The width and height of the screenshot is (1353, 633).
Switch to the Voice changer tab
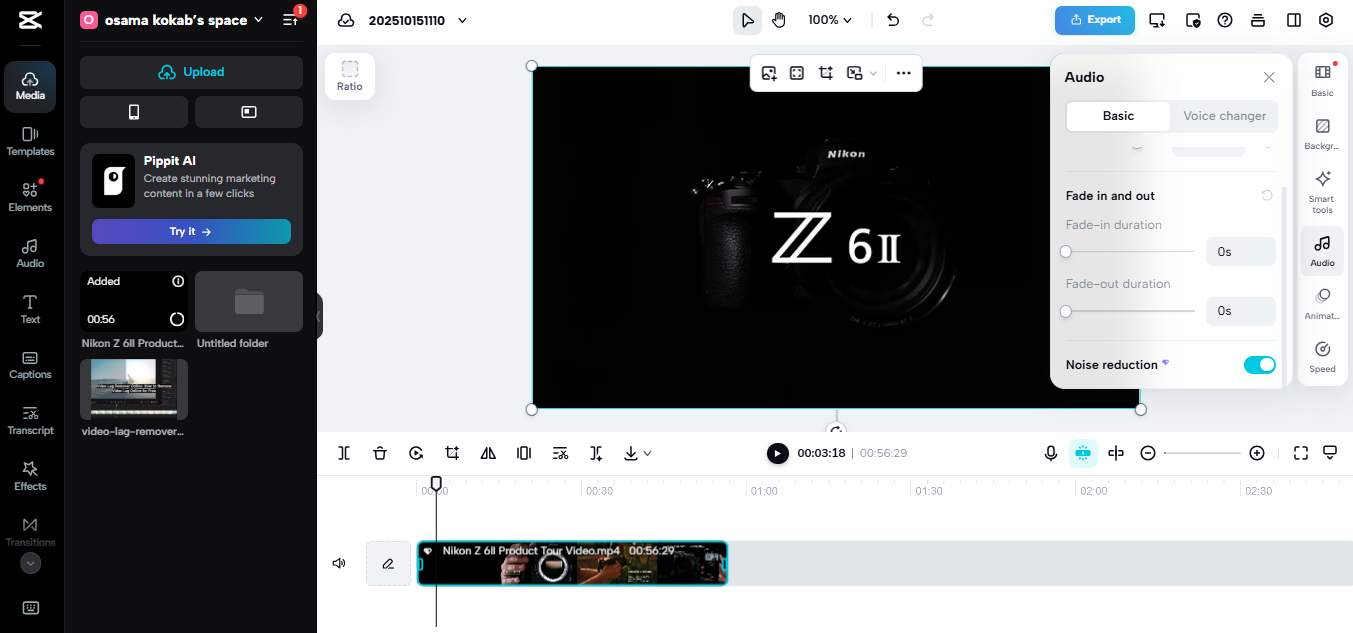1224,116
